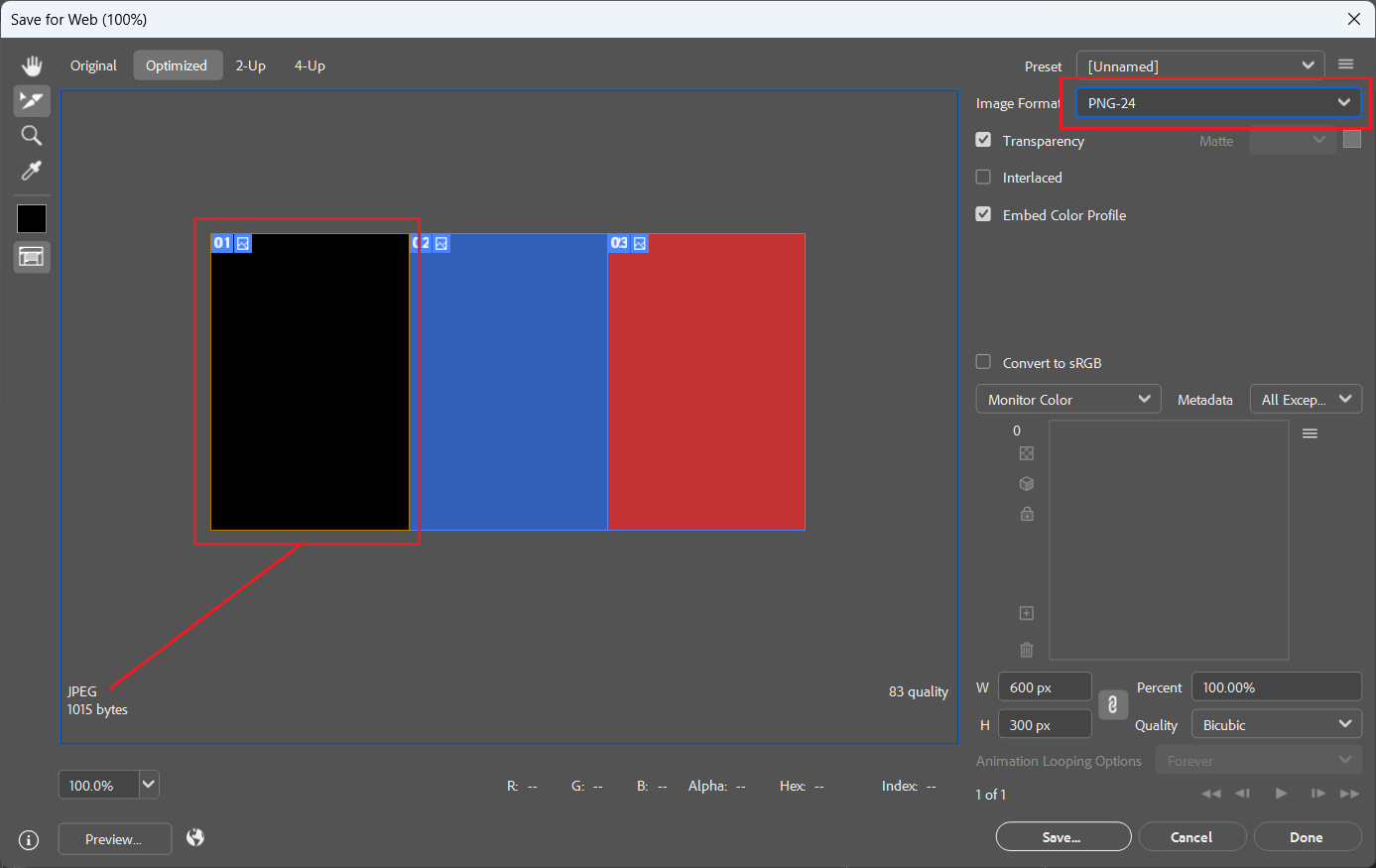1376x868 pixels.
Task: Open the Image Format PNG-24 dropdown
Action: [1218, 102]
